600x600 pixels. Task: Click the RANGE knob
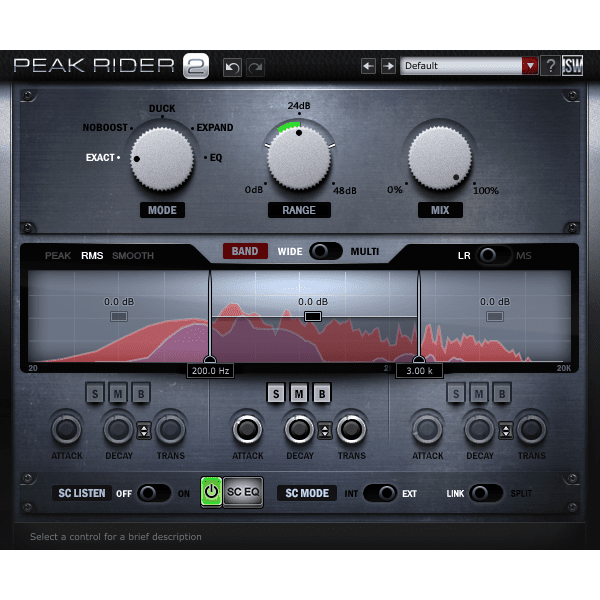click(x=299, y=158)
